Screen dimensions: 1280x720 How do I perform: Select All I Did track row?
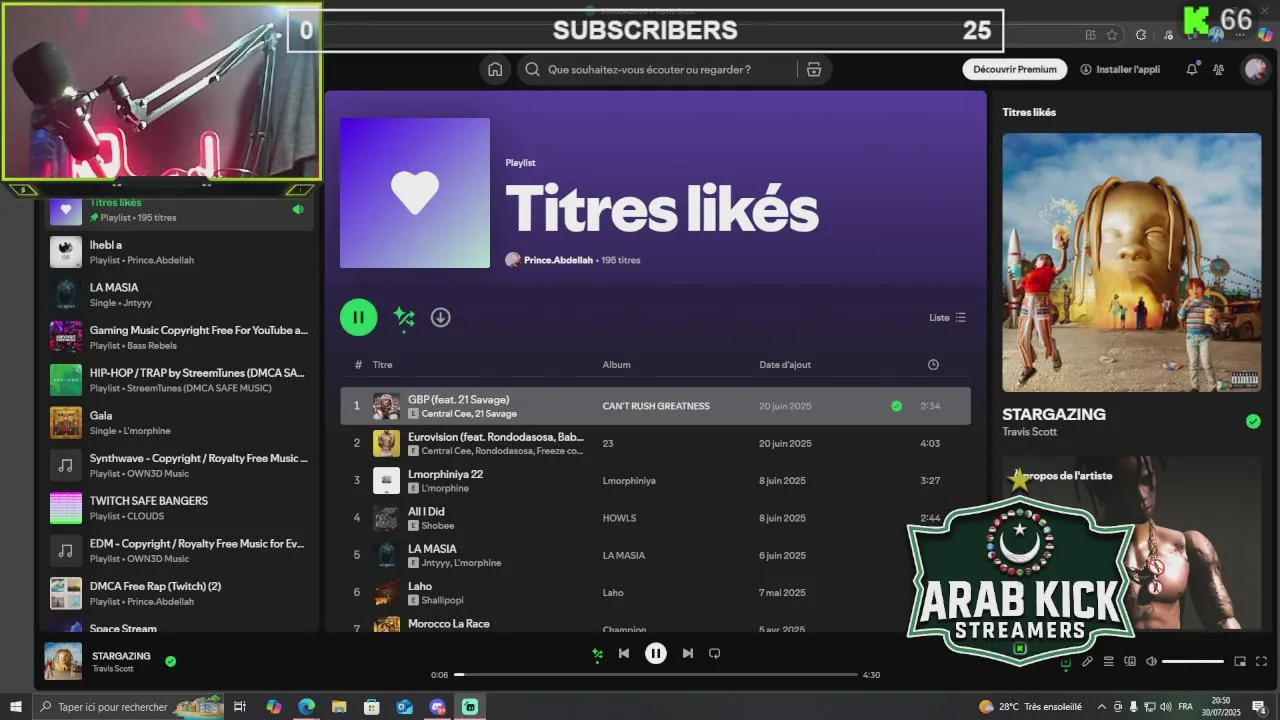655,518
